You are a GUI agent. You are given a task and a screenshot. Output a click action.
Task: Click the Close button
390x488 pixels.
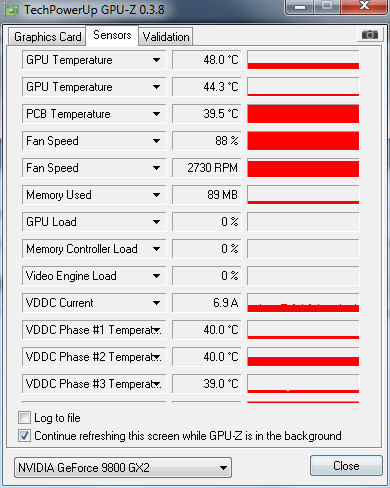[x=346, y=466]
